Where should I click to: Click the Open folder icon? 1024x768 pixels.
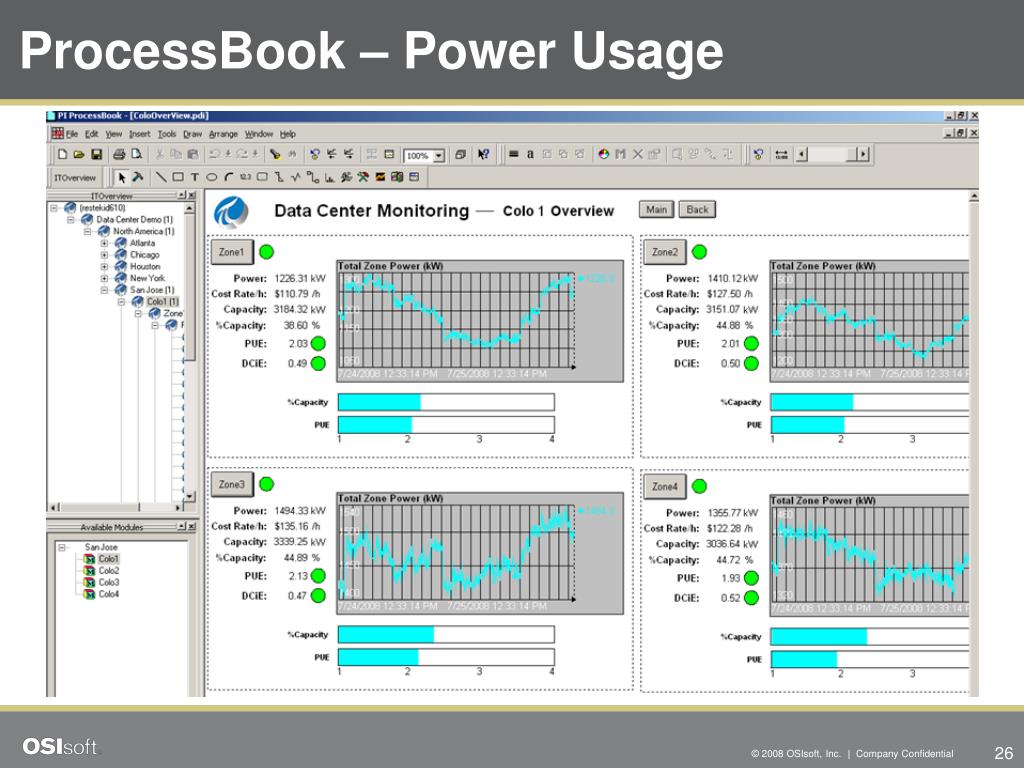coord(79,155)
